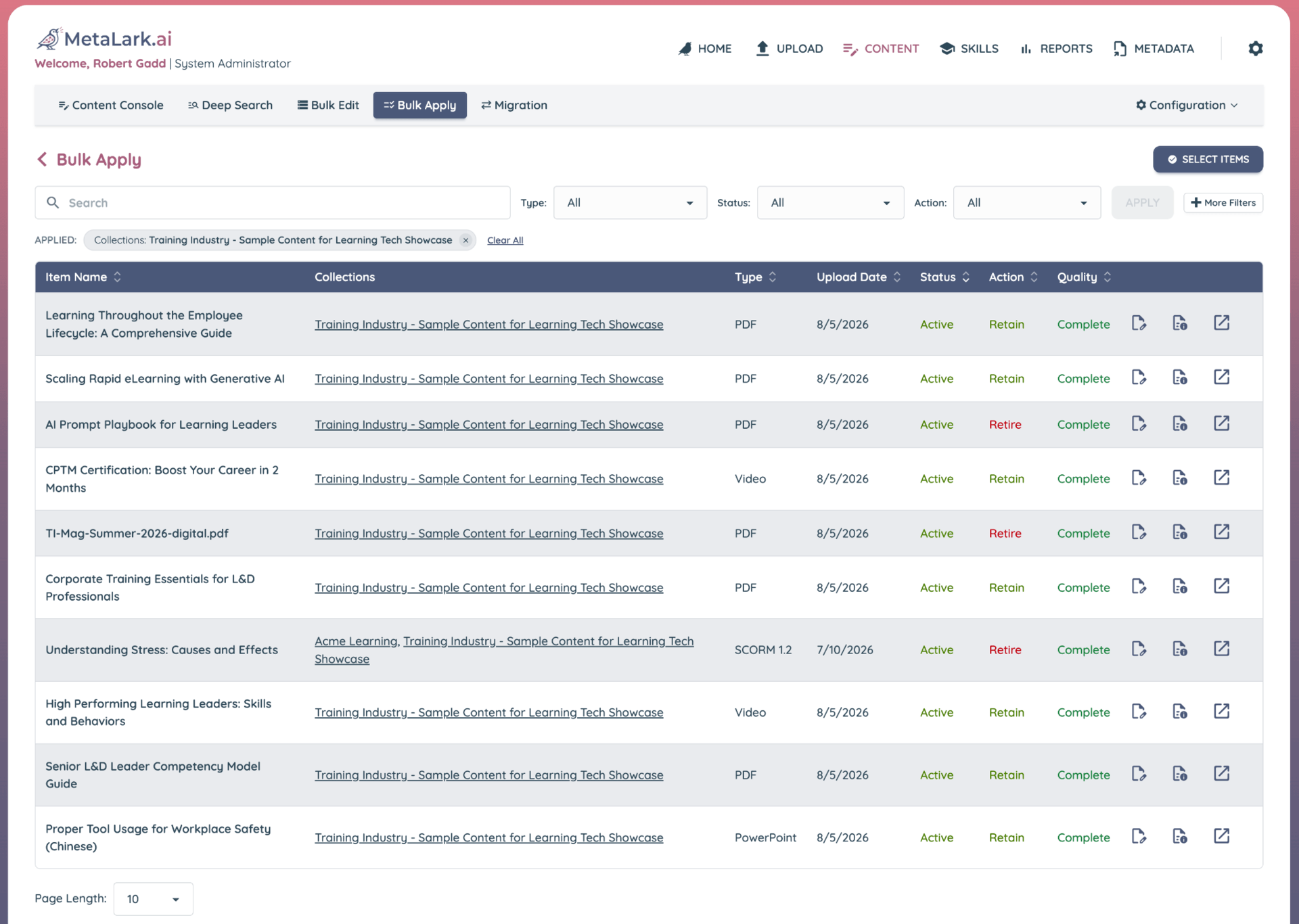
Task: Document info icon for Scaling Rapid eLearning row
Action: coord(1180,377)
